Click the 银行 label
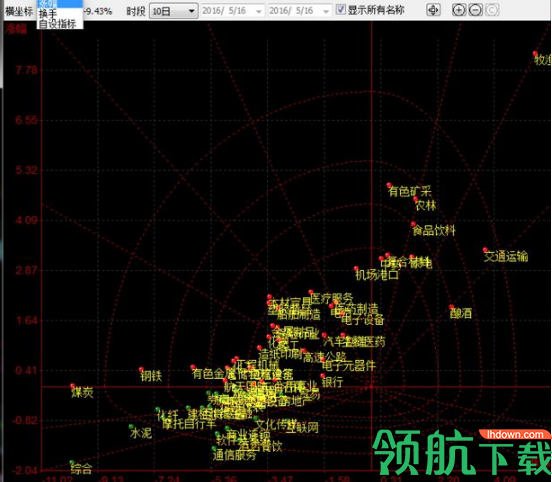Viewport: 552px width, 482px height. 332,382
